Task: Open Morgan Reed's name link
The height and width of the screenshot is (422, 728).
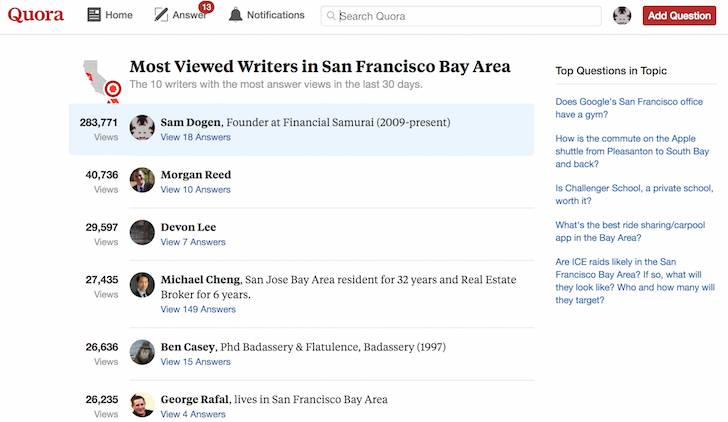Action: click(x=196, y=175)
